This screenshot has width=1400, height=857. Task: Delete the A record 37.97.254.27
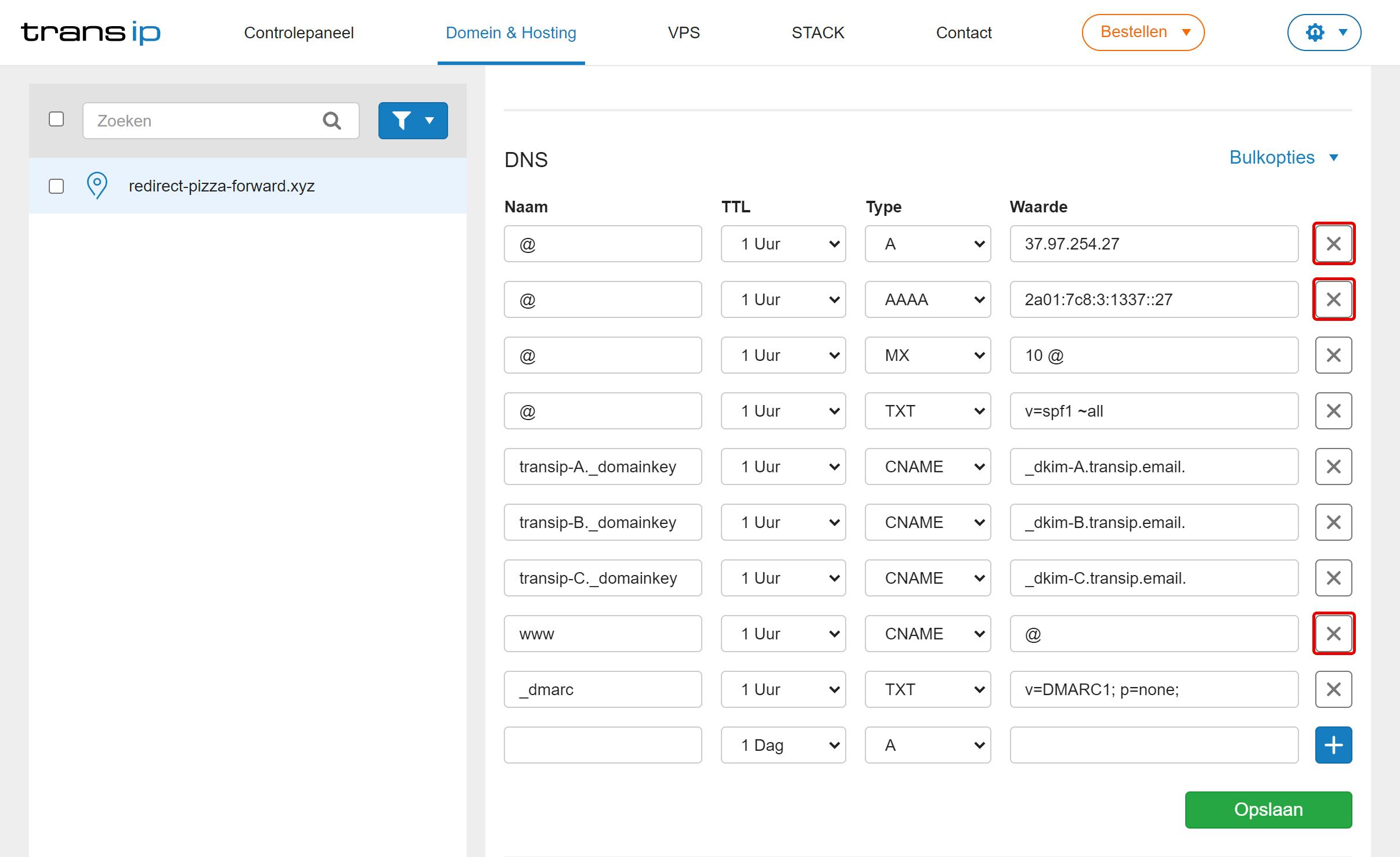tap(1333, 244)
